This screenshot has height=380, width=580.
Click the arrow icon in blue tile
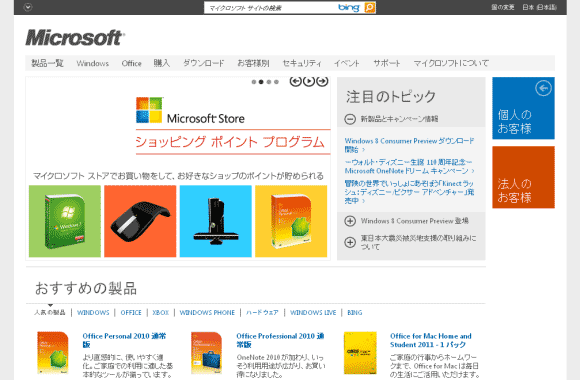[x=543, y=88]
